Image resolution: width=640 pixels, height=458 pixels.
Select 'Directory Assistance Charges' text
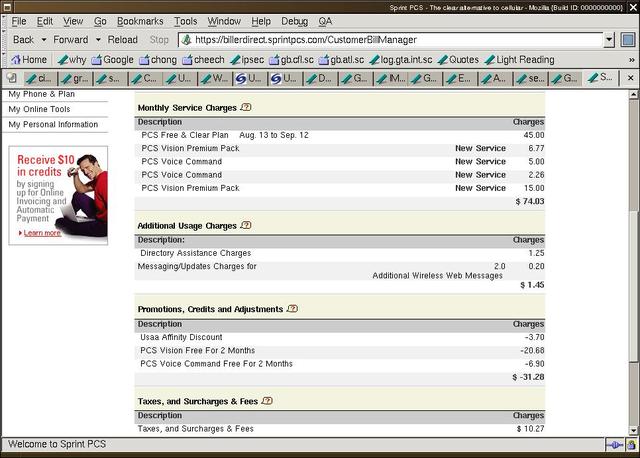pyautogui.click(x=196, y=253)
